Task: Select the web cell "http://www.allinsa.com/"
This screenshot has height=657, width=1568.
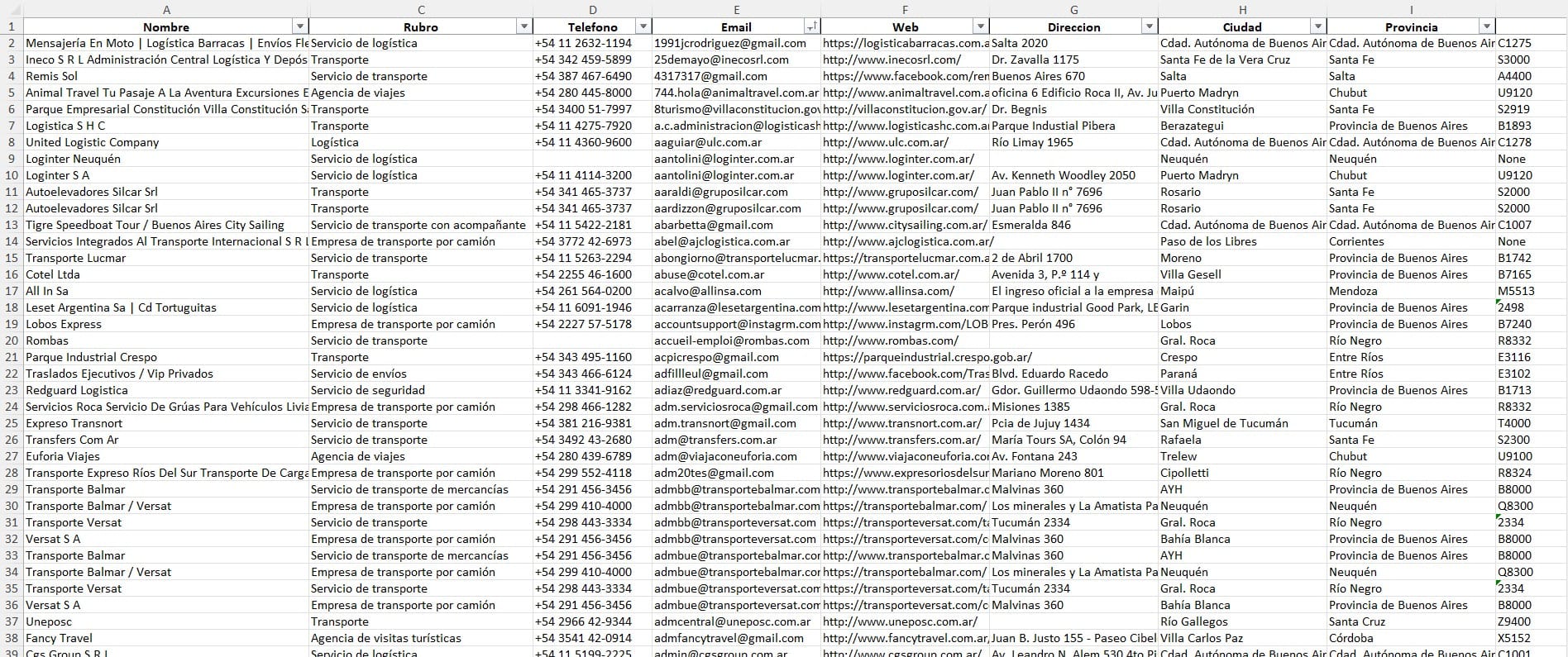Action: (905, 291)
